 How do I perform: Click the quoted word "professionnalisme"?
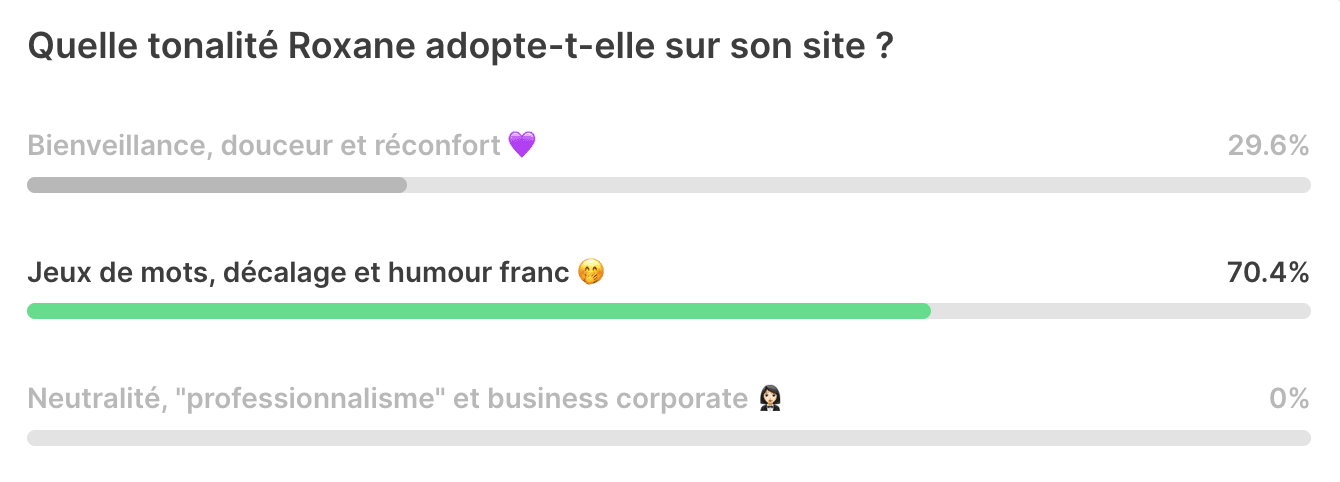click(312, 399)
